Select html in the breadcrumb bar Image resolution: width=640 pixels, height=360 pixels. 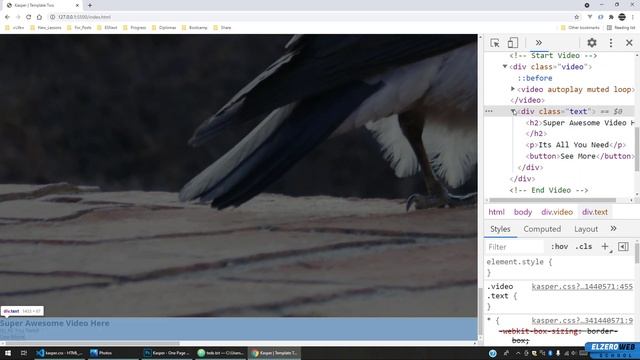(496, 212)
